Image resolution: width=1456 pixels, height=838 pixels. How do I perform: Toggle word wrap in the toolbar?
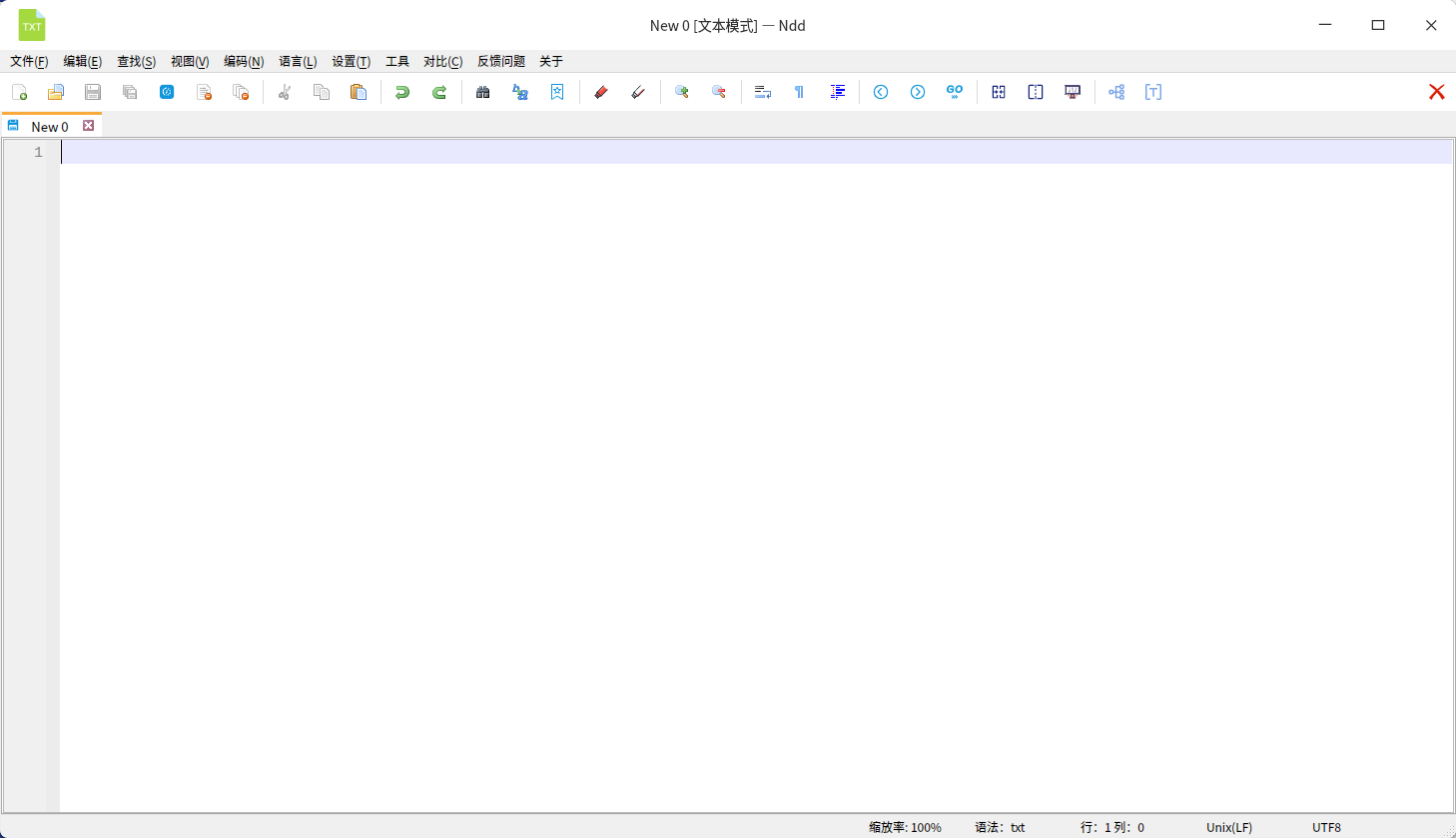coord(763,92)
